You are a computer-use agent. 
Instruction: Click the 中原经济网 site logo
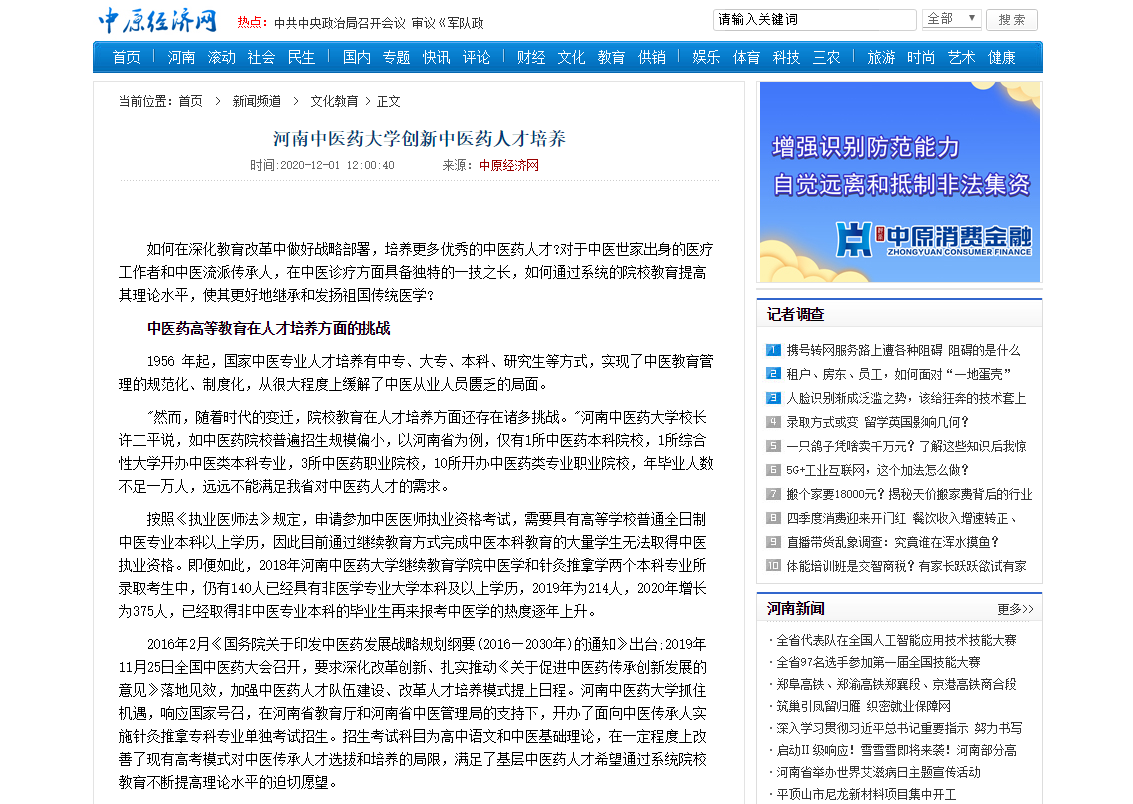tap(157, 20)
